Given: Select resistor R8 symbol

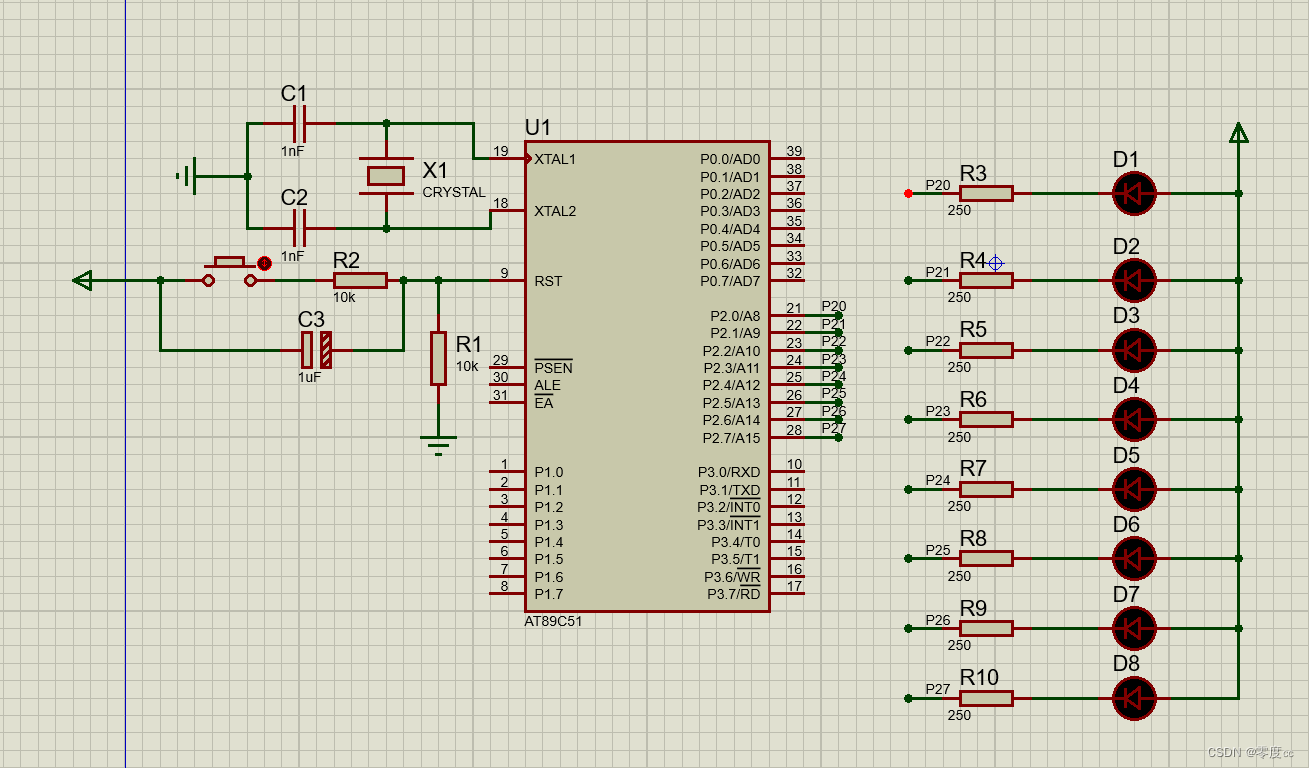Looking at the screenshot, I should tap(986, 558).
